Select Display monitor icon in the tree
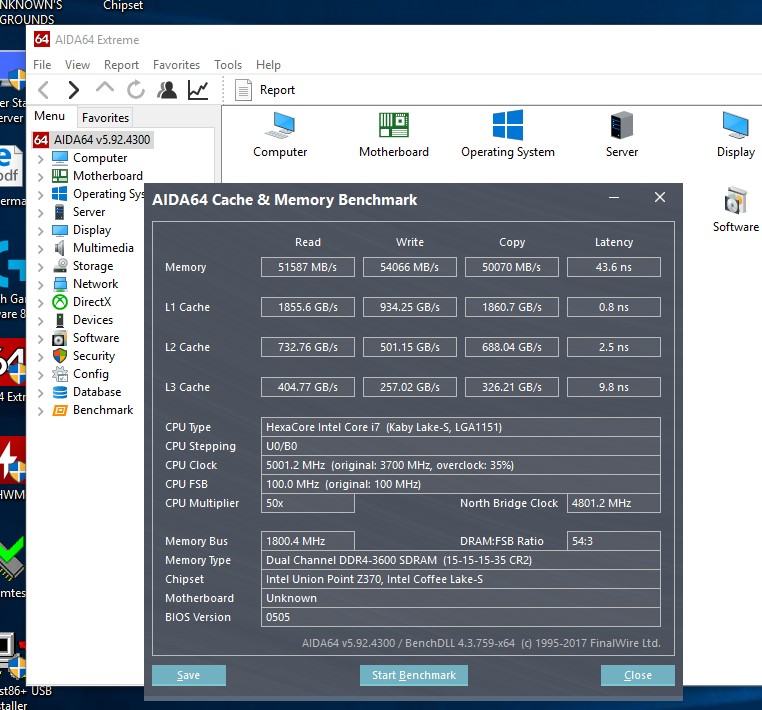 (x=60, y=230)
